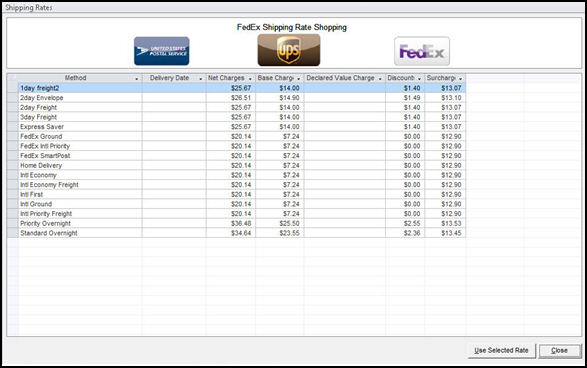Image resolution: width=587 pixels, height=368 pixels.
Task: Open the Base Charge column filter dropdown
Action: tap(298, 79)
